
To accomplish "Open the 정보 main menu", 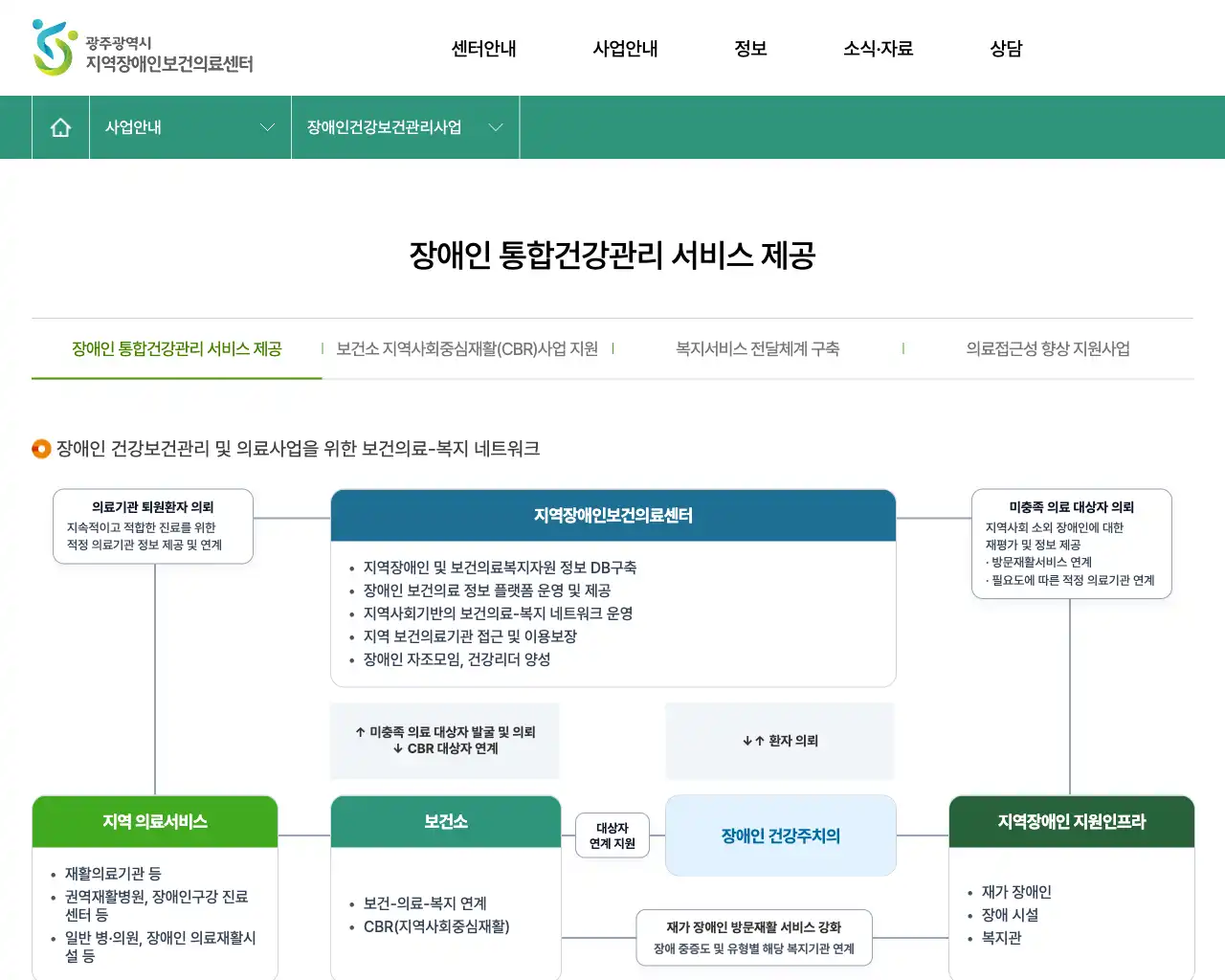I will (750, 49).
